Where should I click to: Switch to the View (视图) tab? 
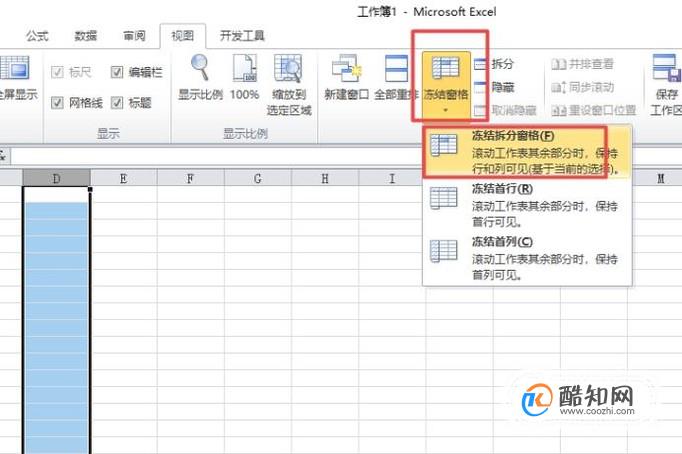[183, 36]
